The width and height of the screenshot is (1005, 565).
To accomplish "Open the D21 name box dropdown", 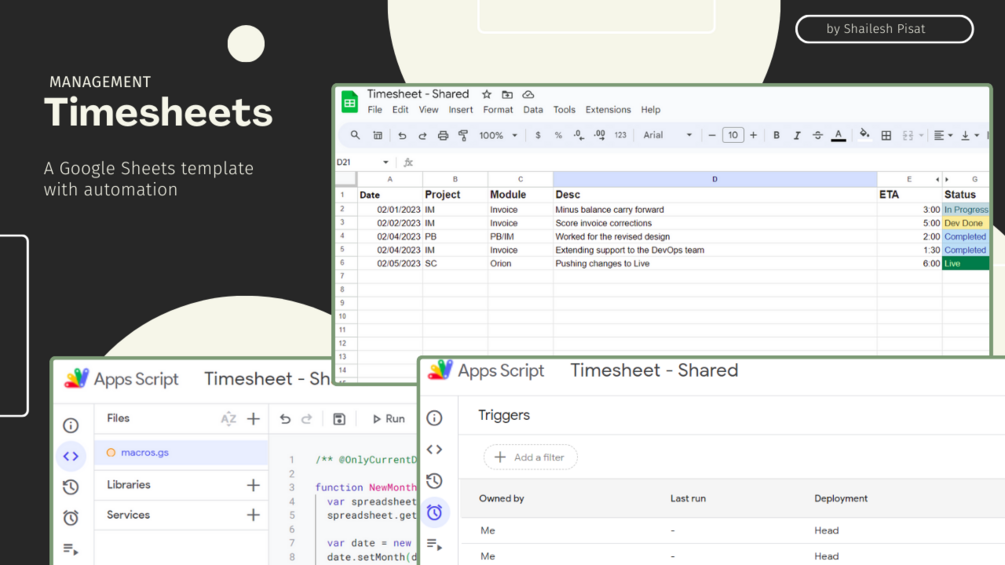I will [x=385, y=162].
